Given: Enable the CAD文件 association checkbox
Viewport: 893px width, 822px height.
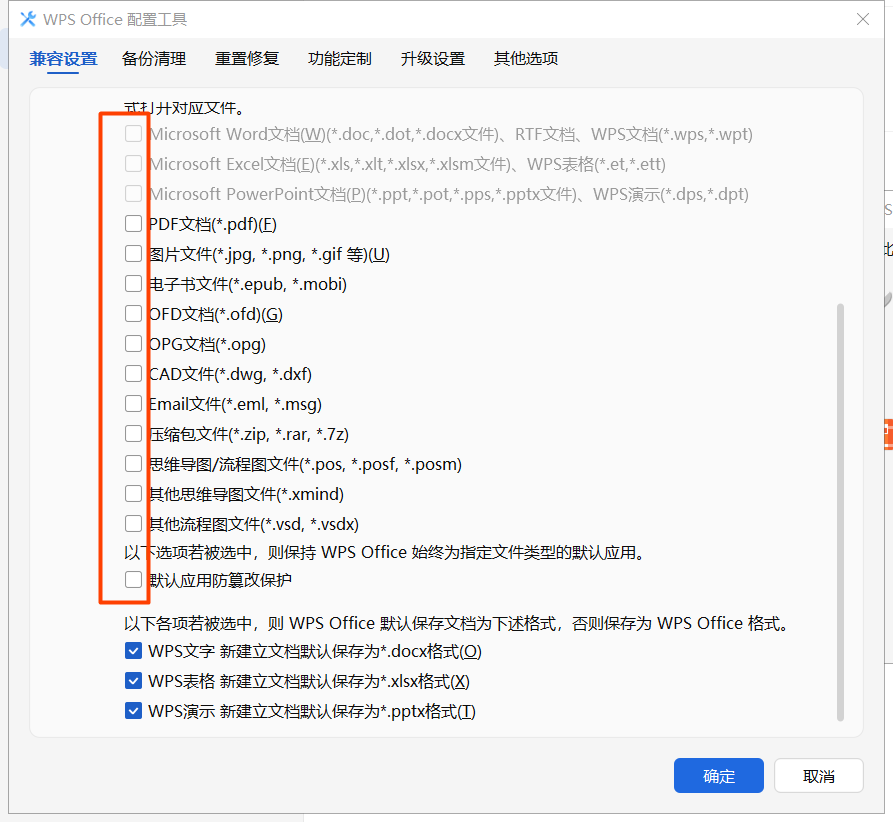Looking at the screenshot, I should (133, 373).
